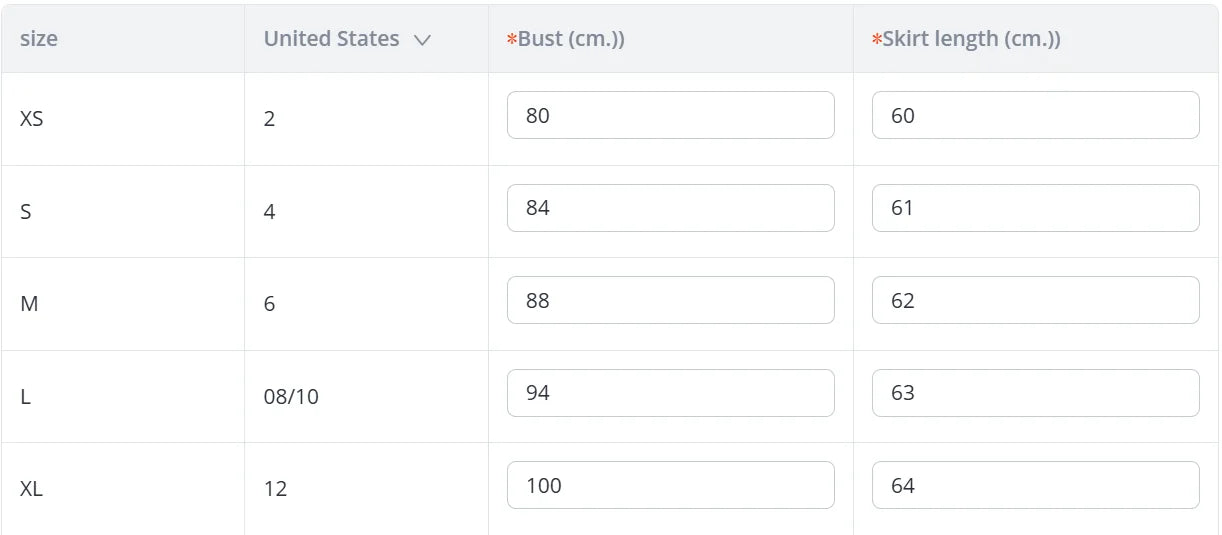This screenshot has width=1222, height=535.
Task: Select the XL bust input showing 100
Action: 670,485
